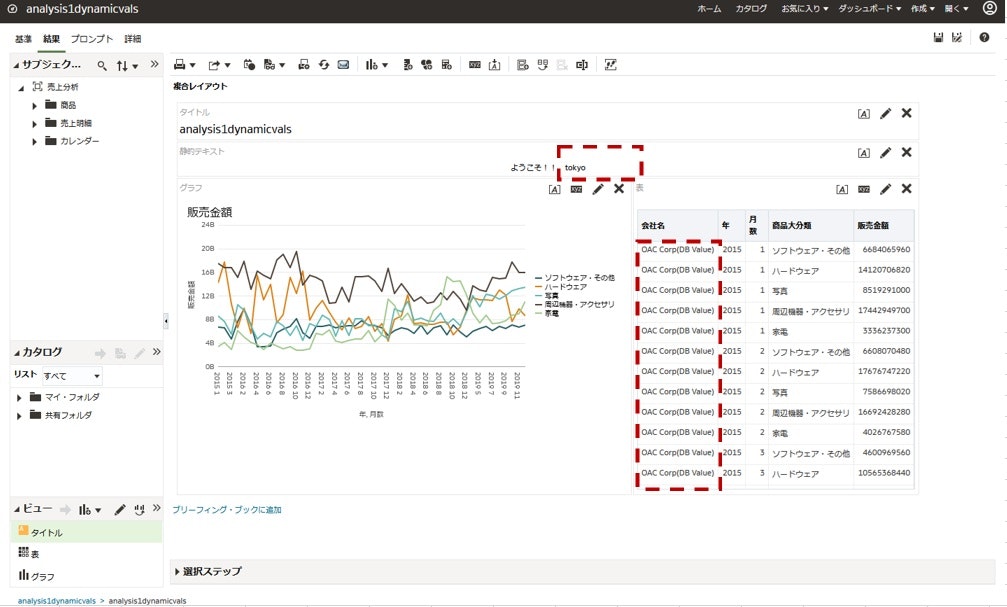
Task: Click the Save As icon beside save
Action: click(957, 37)
